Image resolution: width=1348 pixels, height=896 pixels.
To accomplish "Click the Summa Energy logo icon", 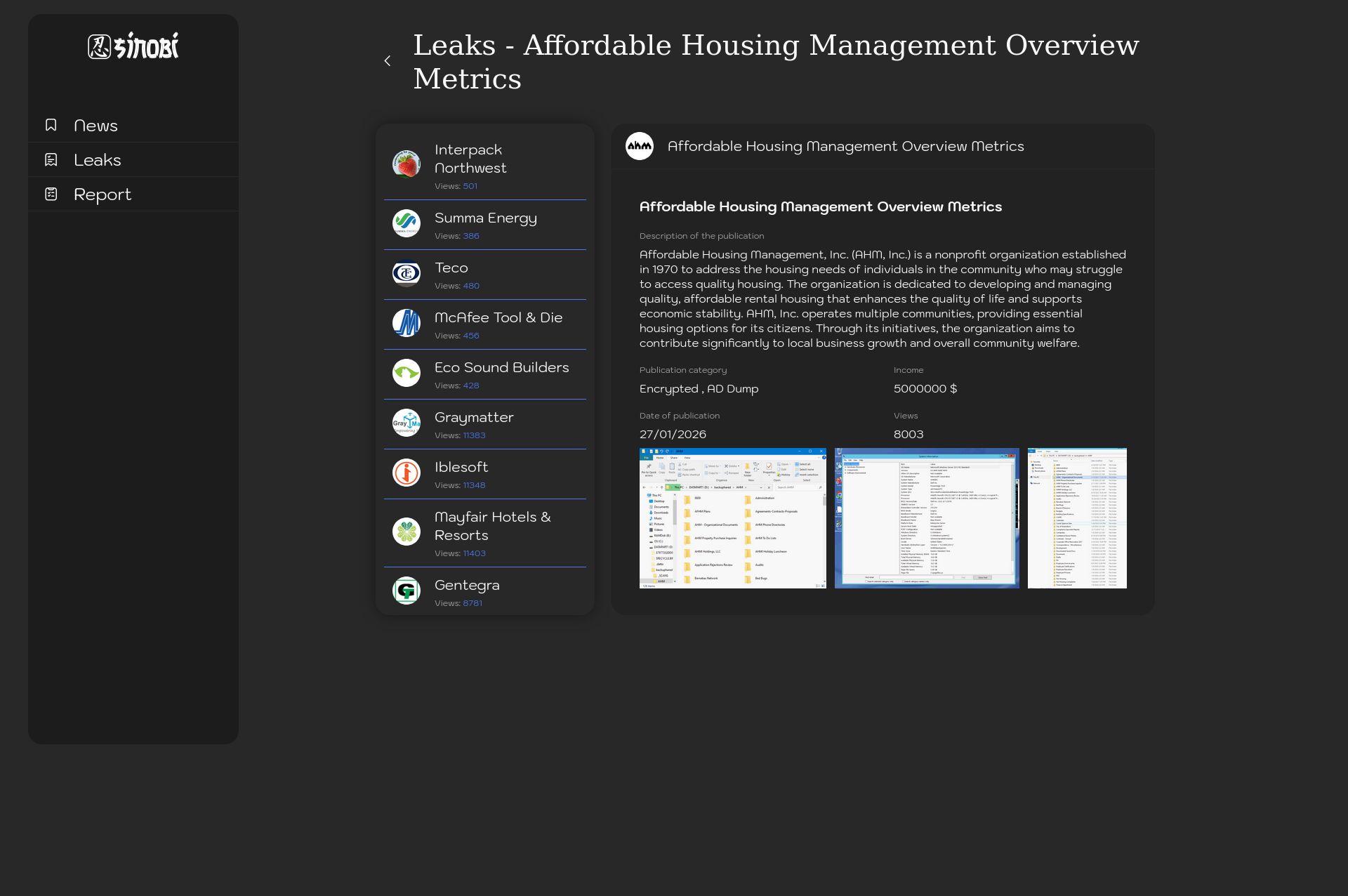I will click(x=407, y=223).
